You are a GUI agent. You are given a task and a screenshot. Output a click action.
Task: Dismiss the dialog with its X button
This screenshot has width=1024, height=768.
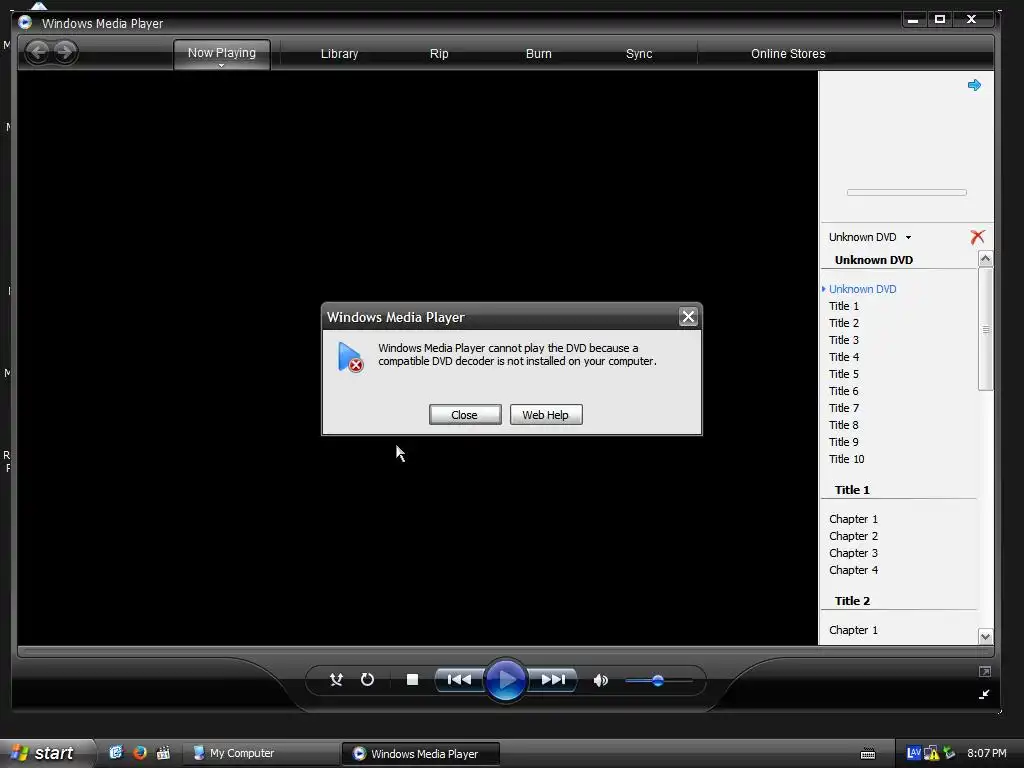[688, 317]
